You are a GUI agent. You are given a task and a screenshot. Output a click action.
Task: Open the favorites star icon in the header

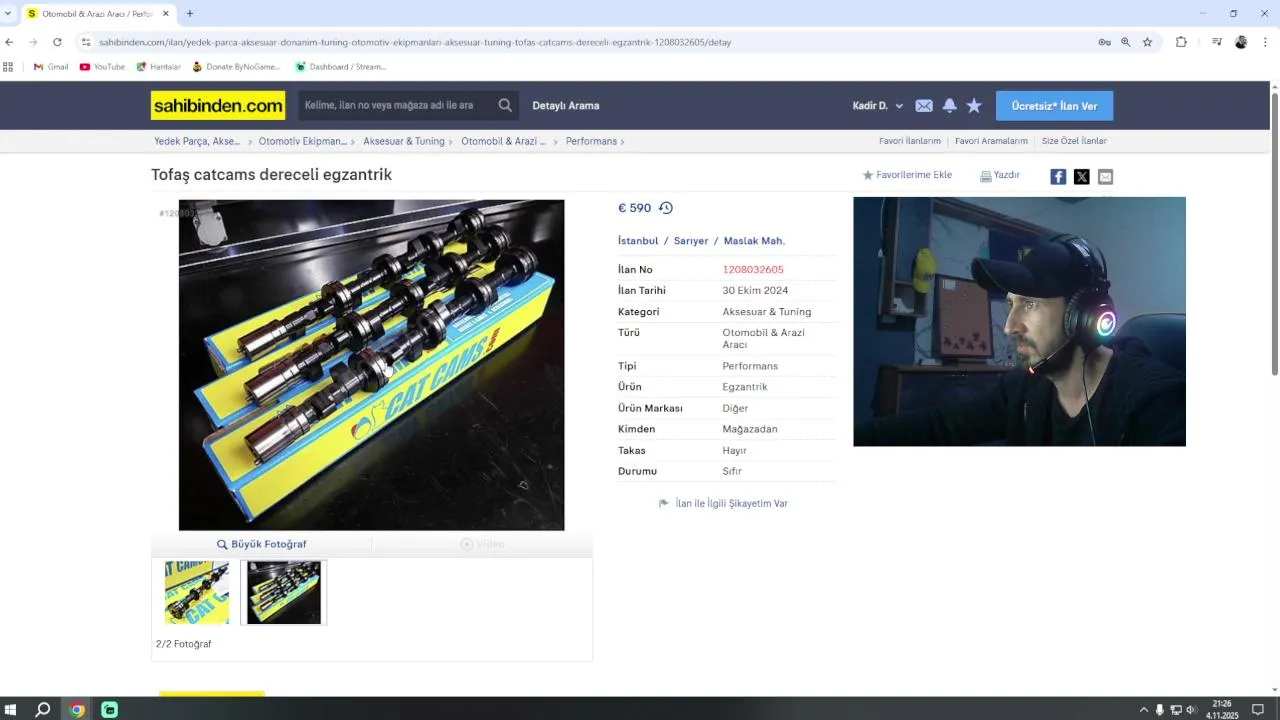click(974, 105)
